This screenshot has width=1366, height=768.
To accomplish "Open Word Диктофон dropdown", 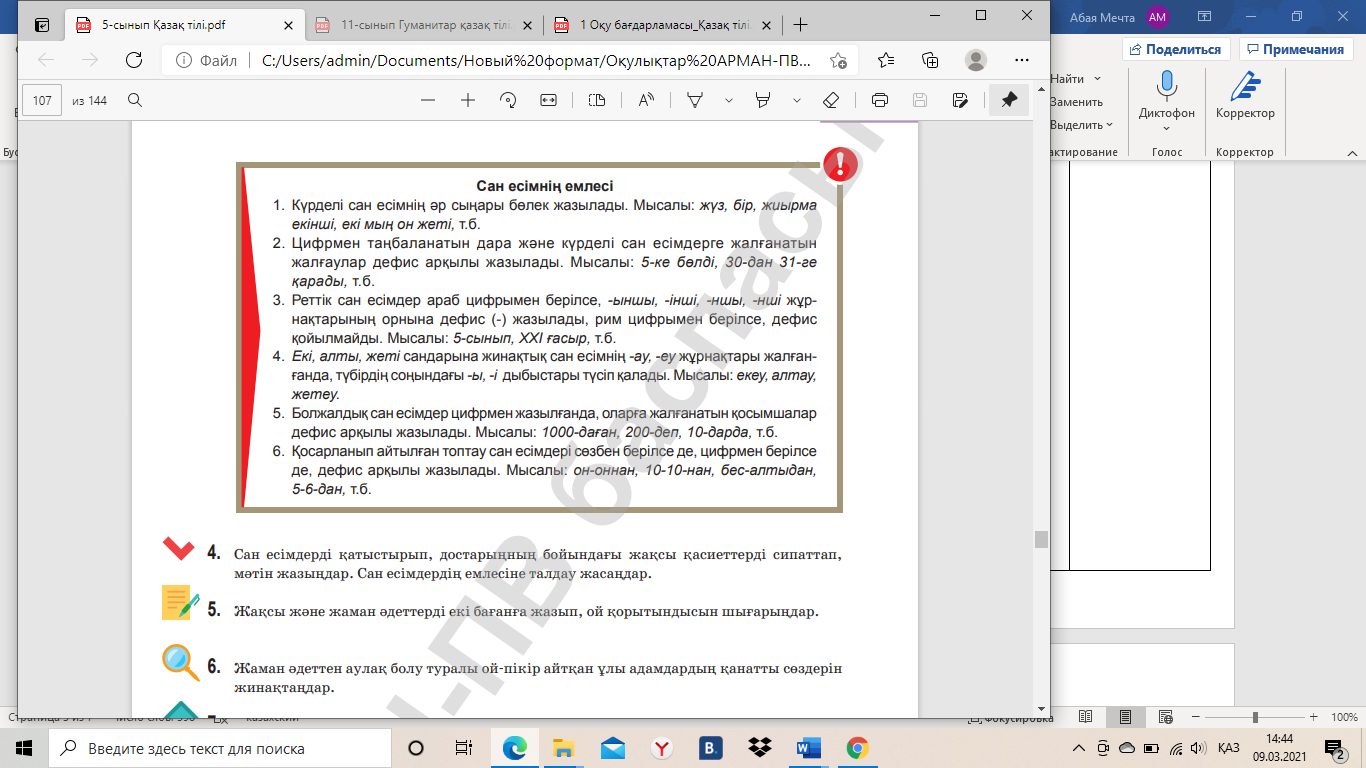I will tap(1167, 128).
